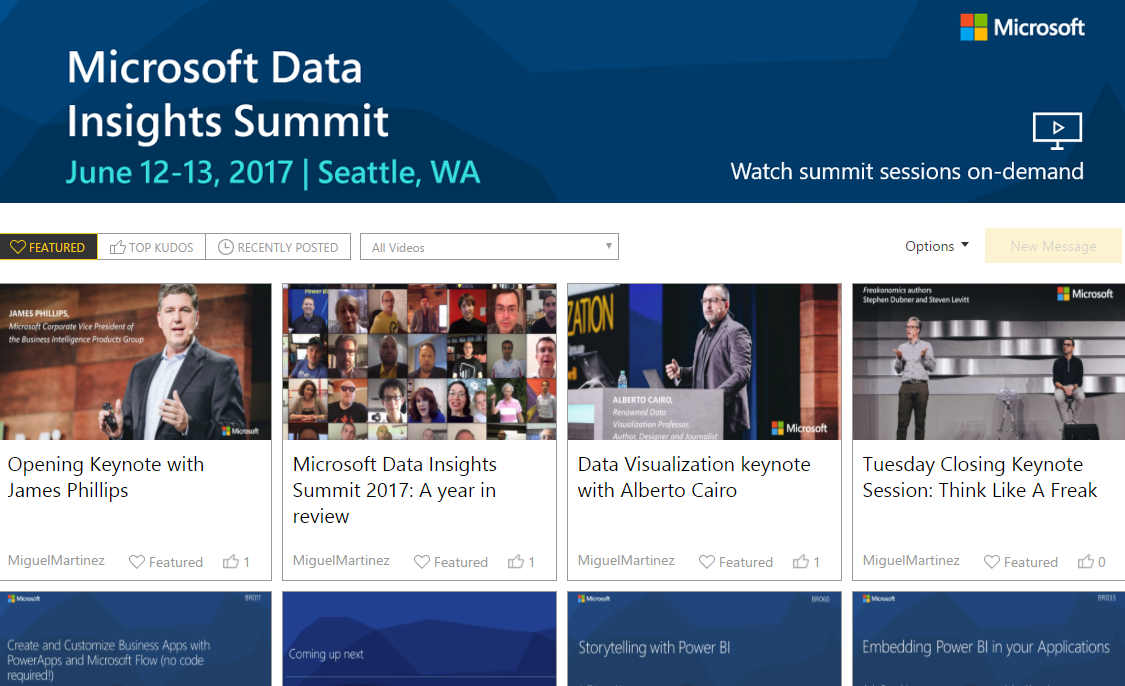Open Watch summit sessions on-demand link
This screenshot has height=686, width=1125.
(907, 172)
